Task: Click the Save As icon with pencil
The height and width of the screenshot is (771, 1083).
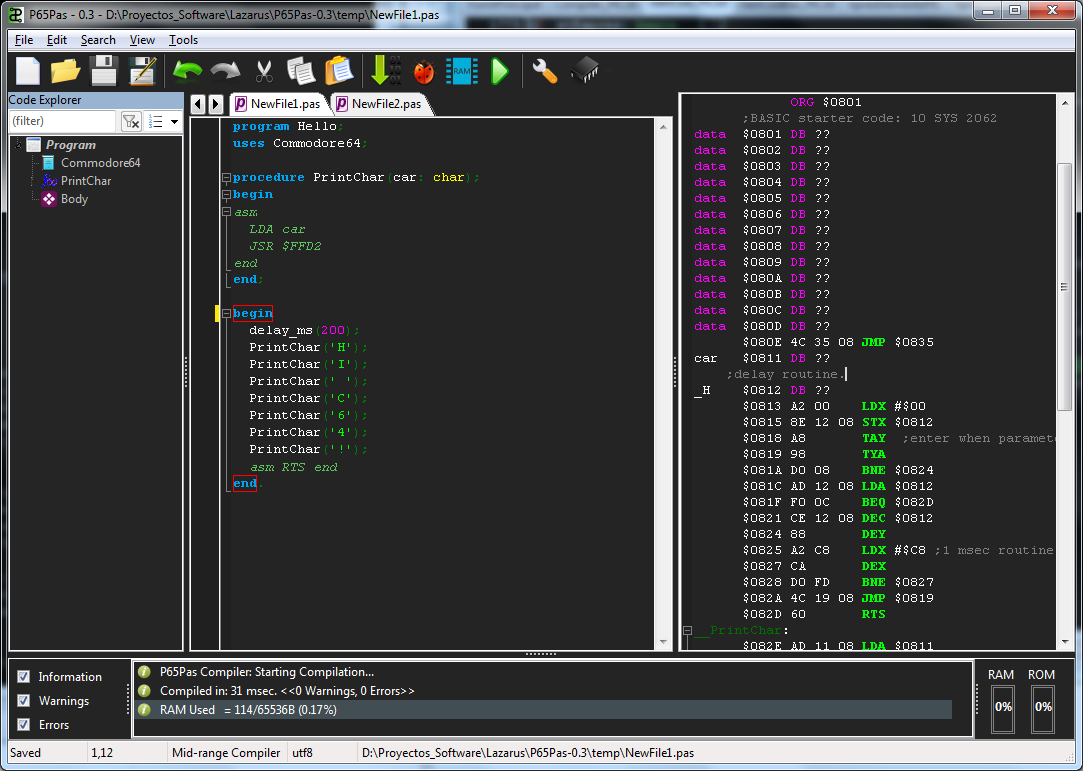Action: (143, 71)
